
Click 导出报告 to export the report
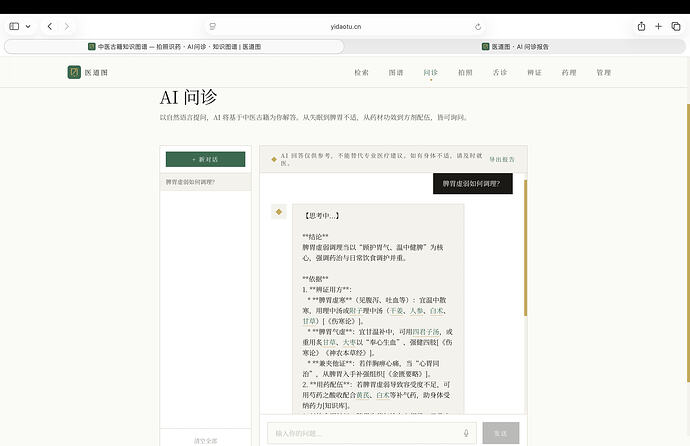(502, 159)
